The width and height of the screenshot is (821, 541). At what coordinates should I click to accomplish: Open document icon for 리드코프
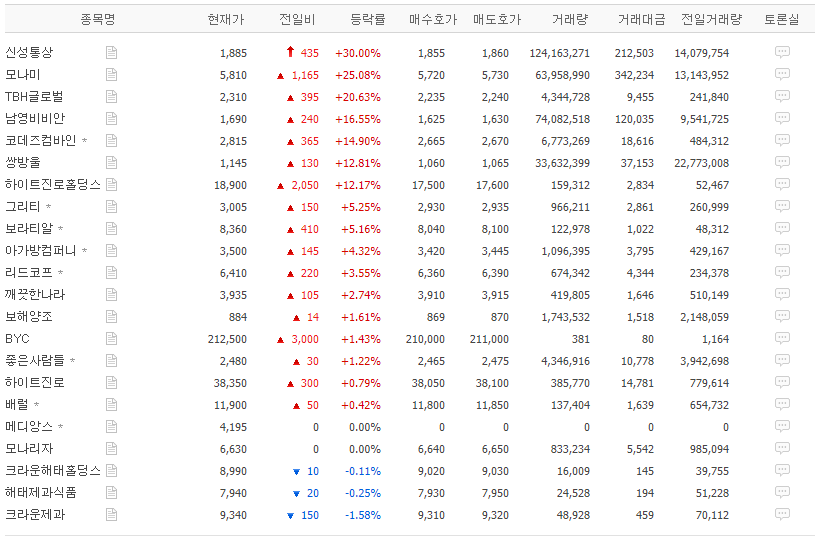[x=112, y=272]
